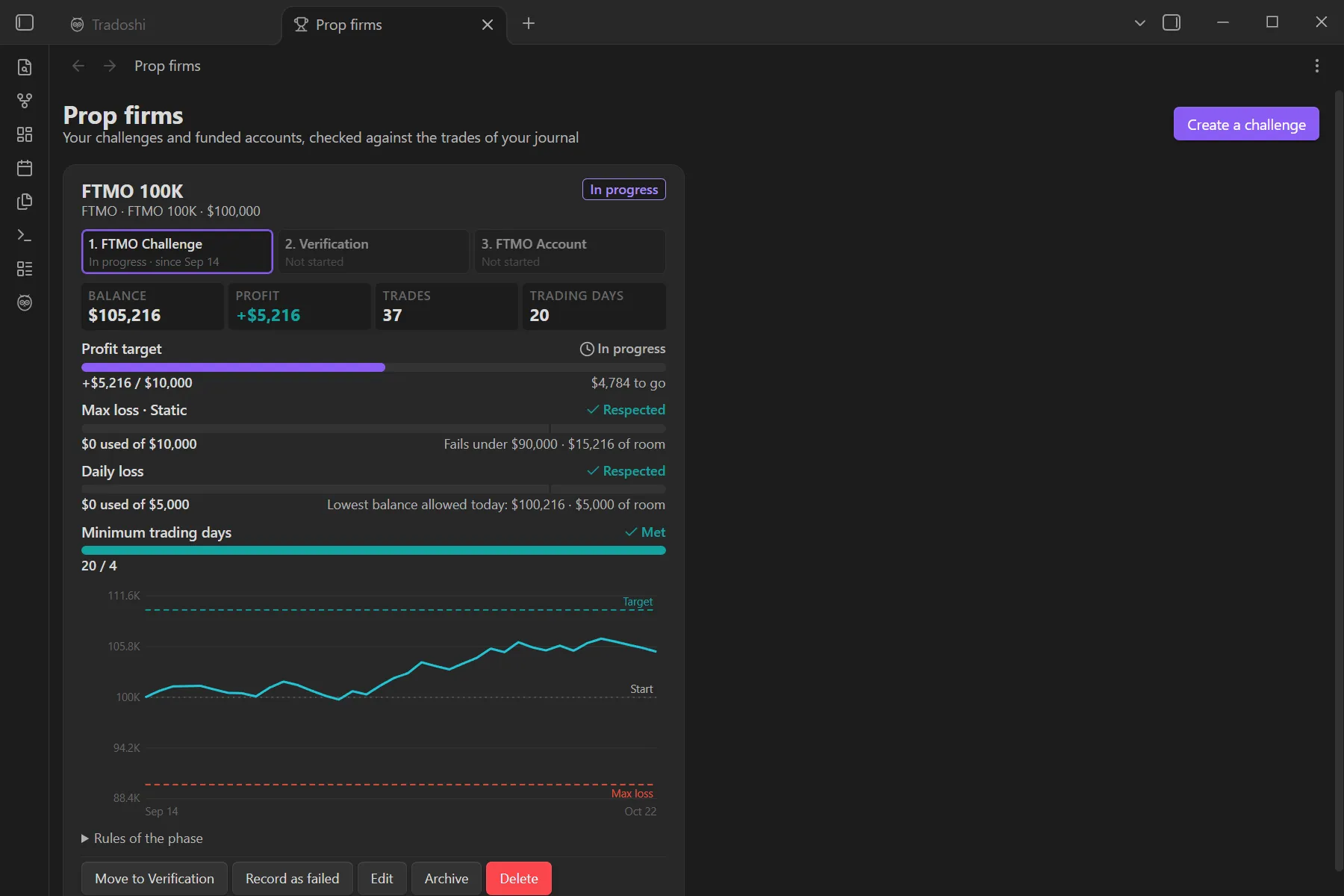Navigate back with the left arrow

pyautogui.click(x=78, y=66)
